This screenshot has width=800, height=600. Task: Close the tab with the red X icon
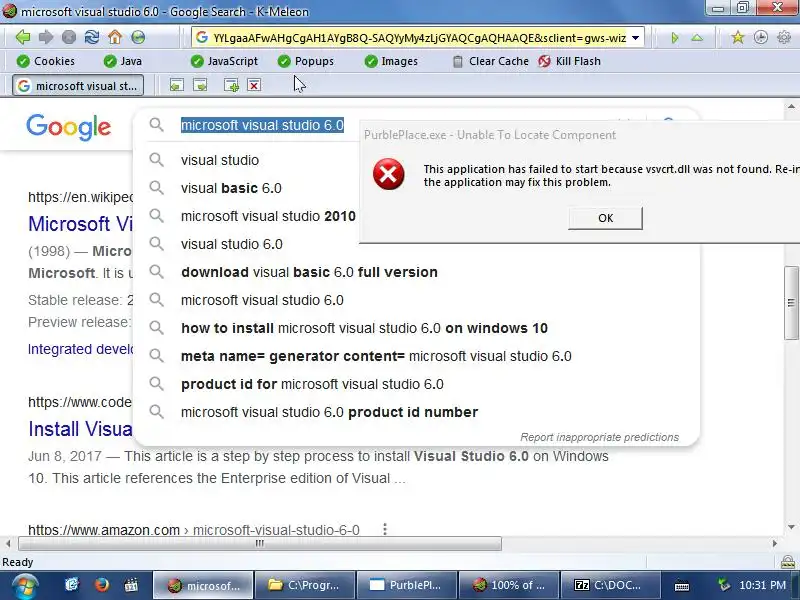254,85
